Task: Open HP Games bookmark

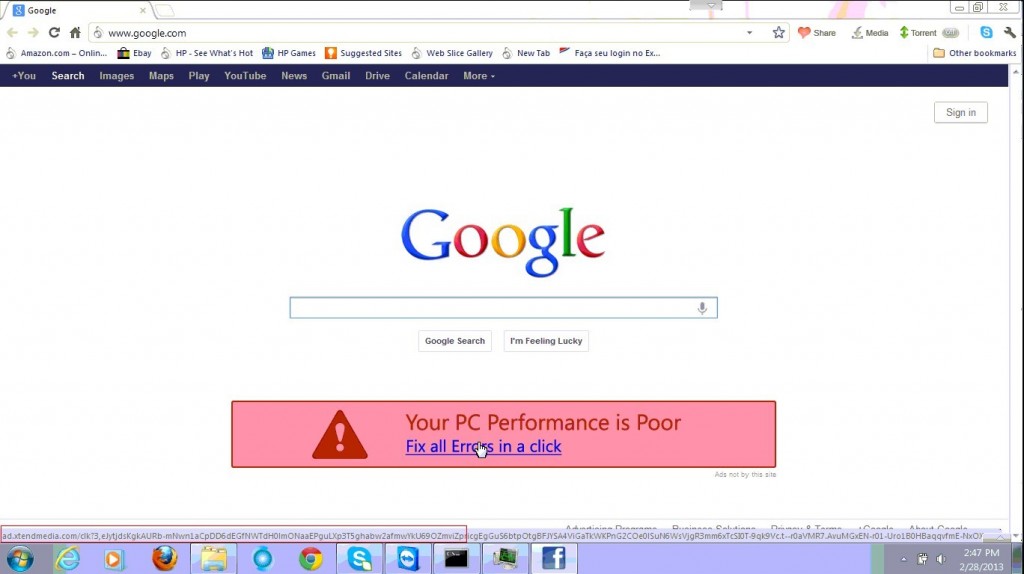Action: pyautogui.click(x=289, y=53)
